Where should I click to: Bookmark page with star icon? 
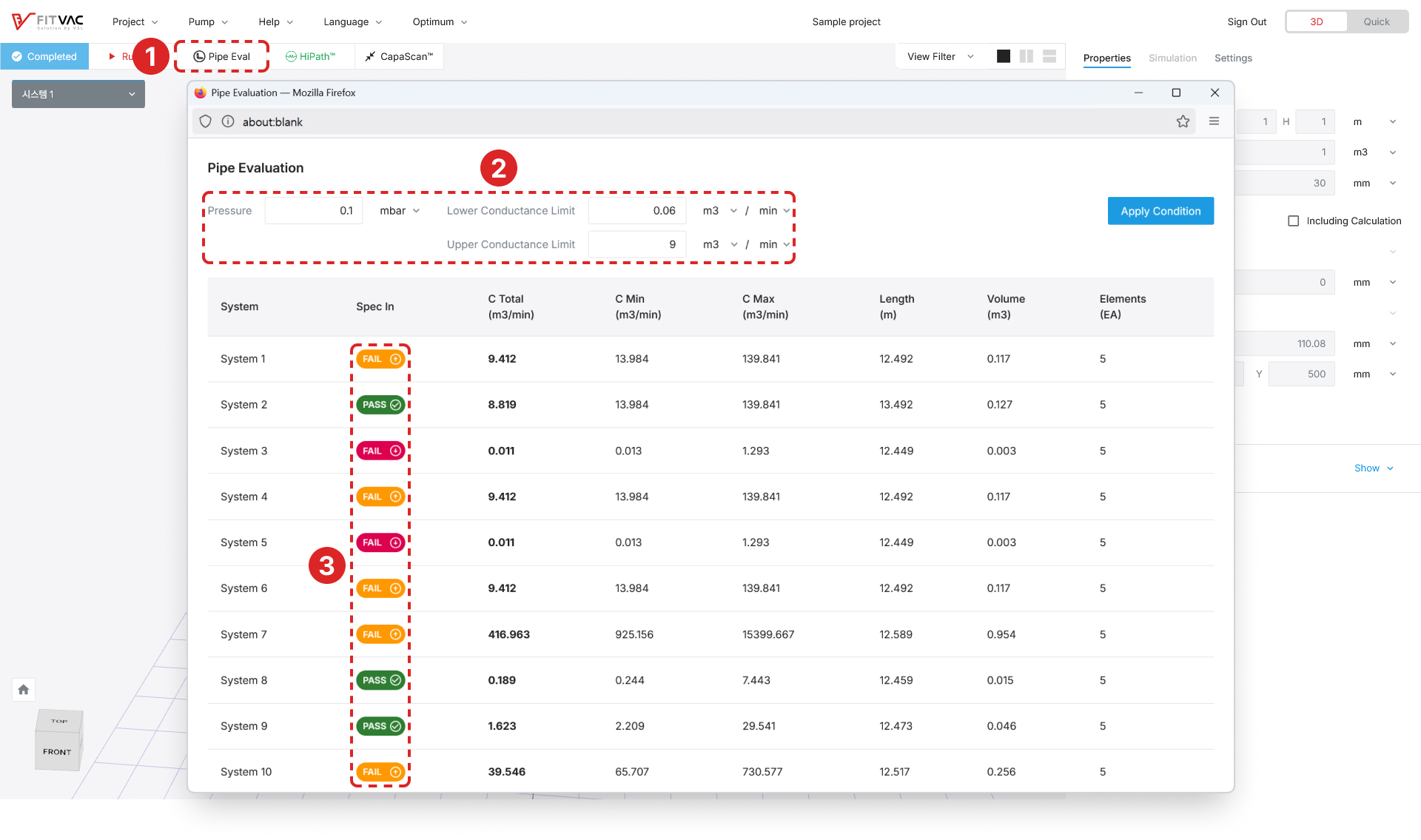[x=1183, y=121]
